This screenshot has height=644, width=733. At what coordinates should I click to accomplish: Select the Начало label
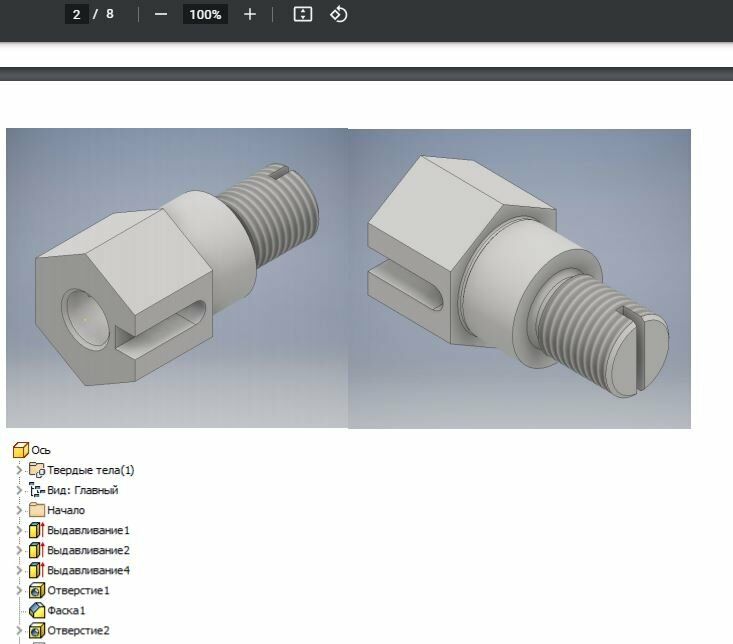66,510
